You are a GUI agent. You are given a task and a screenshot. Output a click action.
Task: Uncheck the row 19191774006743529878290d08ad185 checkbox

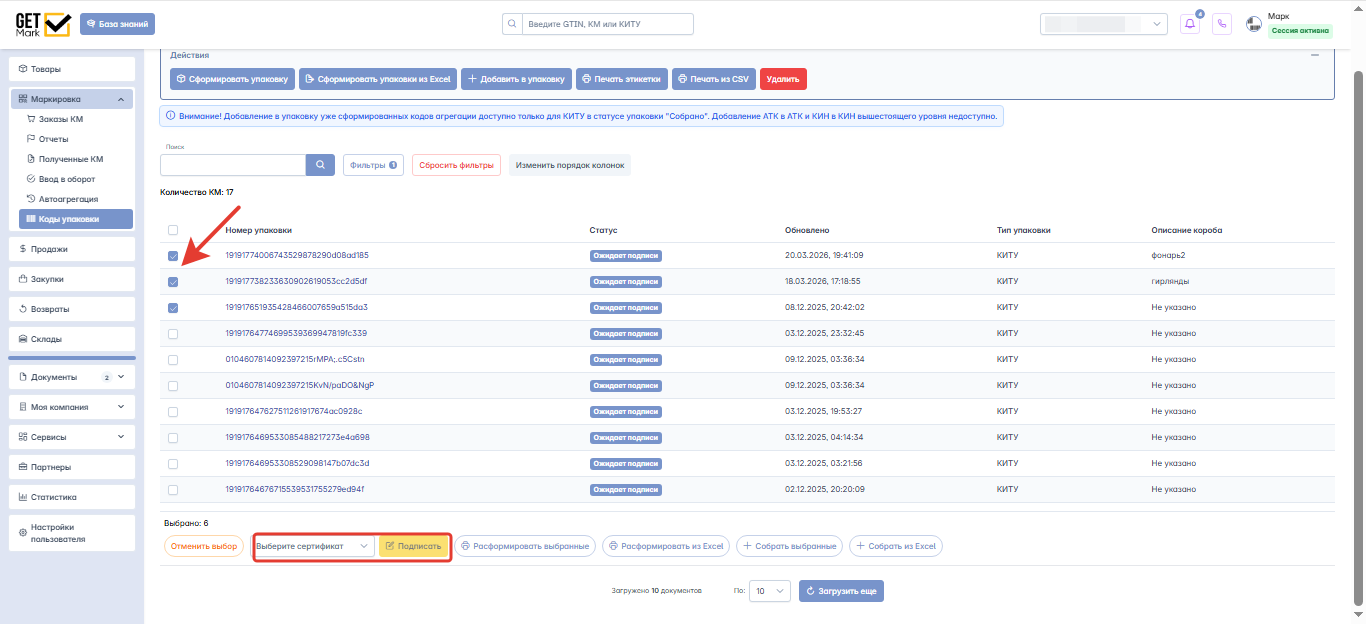pyautogui.click(x=173, y=256)
